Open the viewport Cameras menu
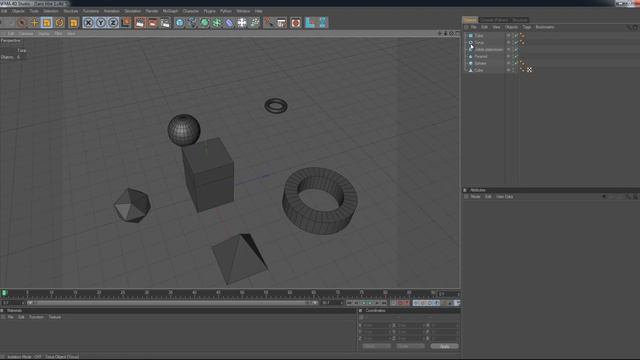The image size is (640, 360). tap(27, 33)
